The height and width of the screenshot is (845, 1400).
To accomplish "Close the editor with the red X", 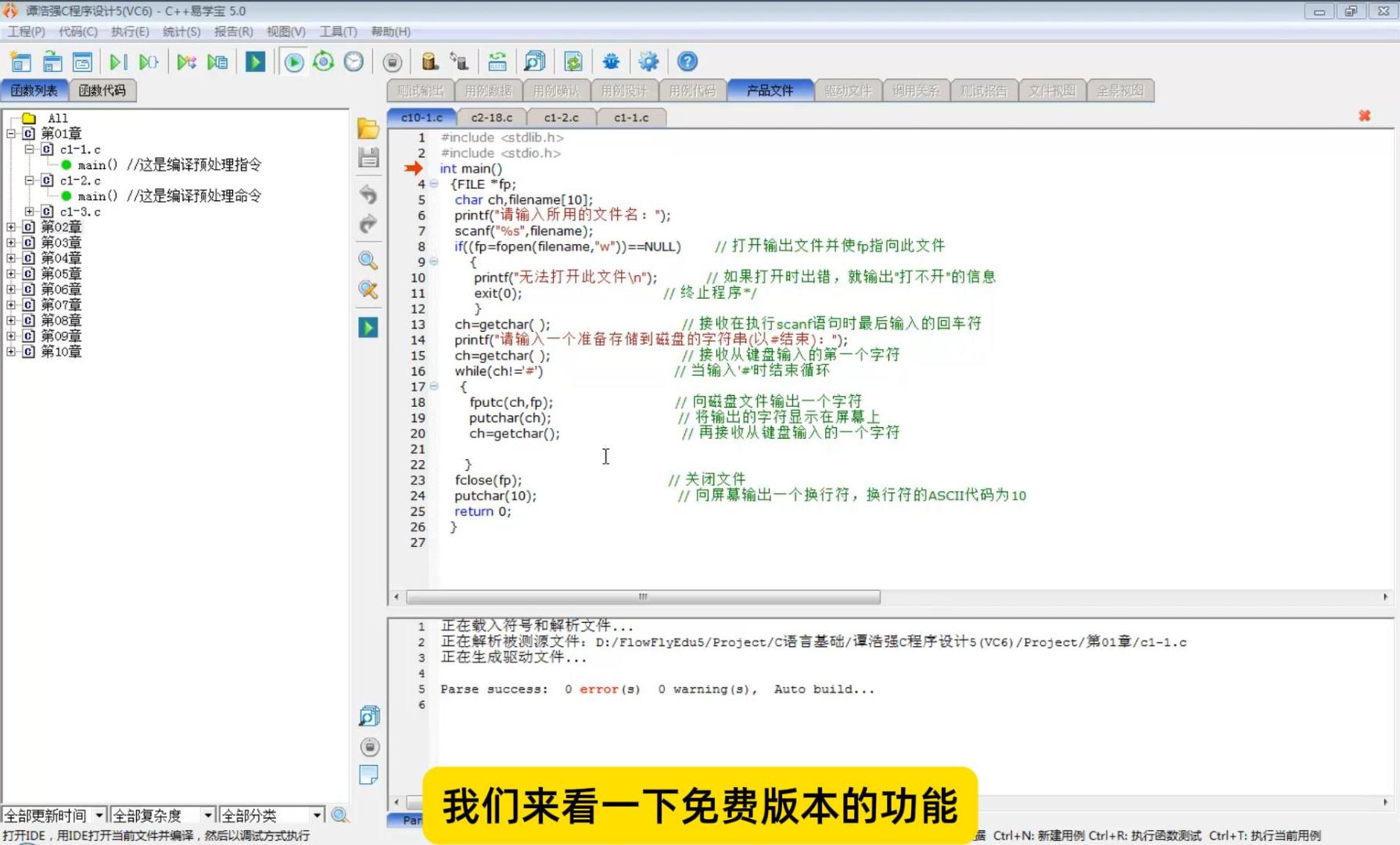I will coord(1365,116).
